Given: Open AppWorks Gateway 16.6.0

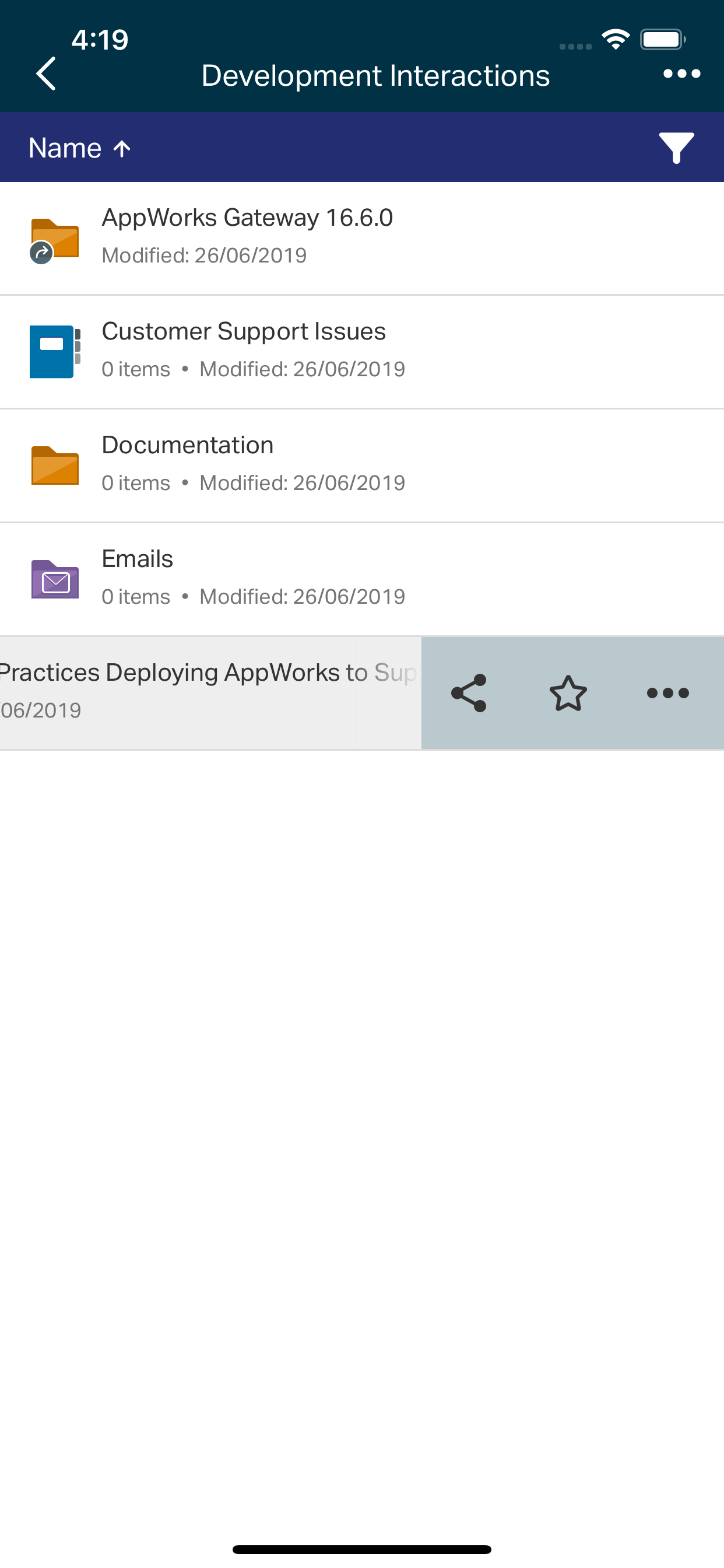Looking at the screenshot, I should tap(362, 239).
